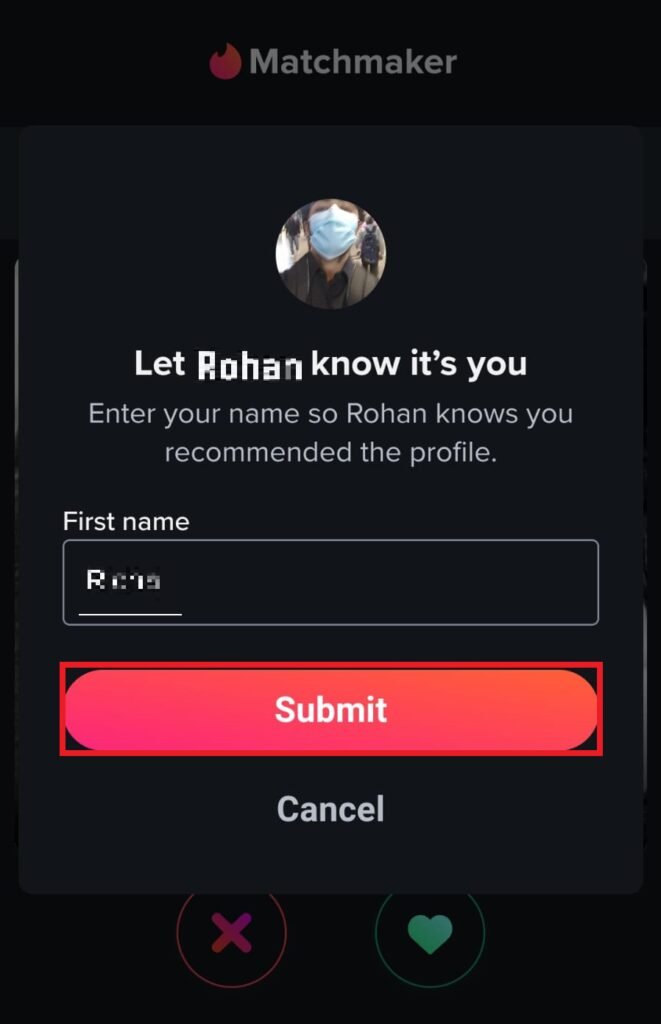Tap the green heart like icon
Image resolution: width=661 pixels, height=1024 pixels.
coord(430,934)
